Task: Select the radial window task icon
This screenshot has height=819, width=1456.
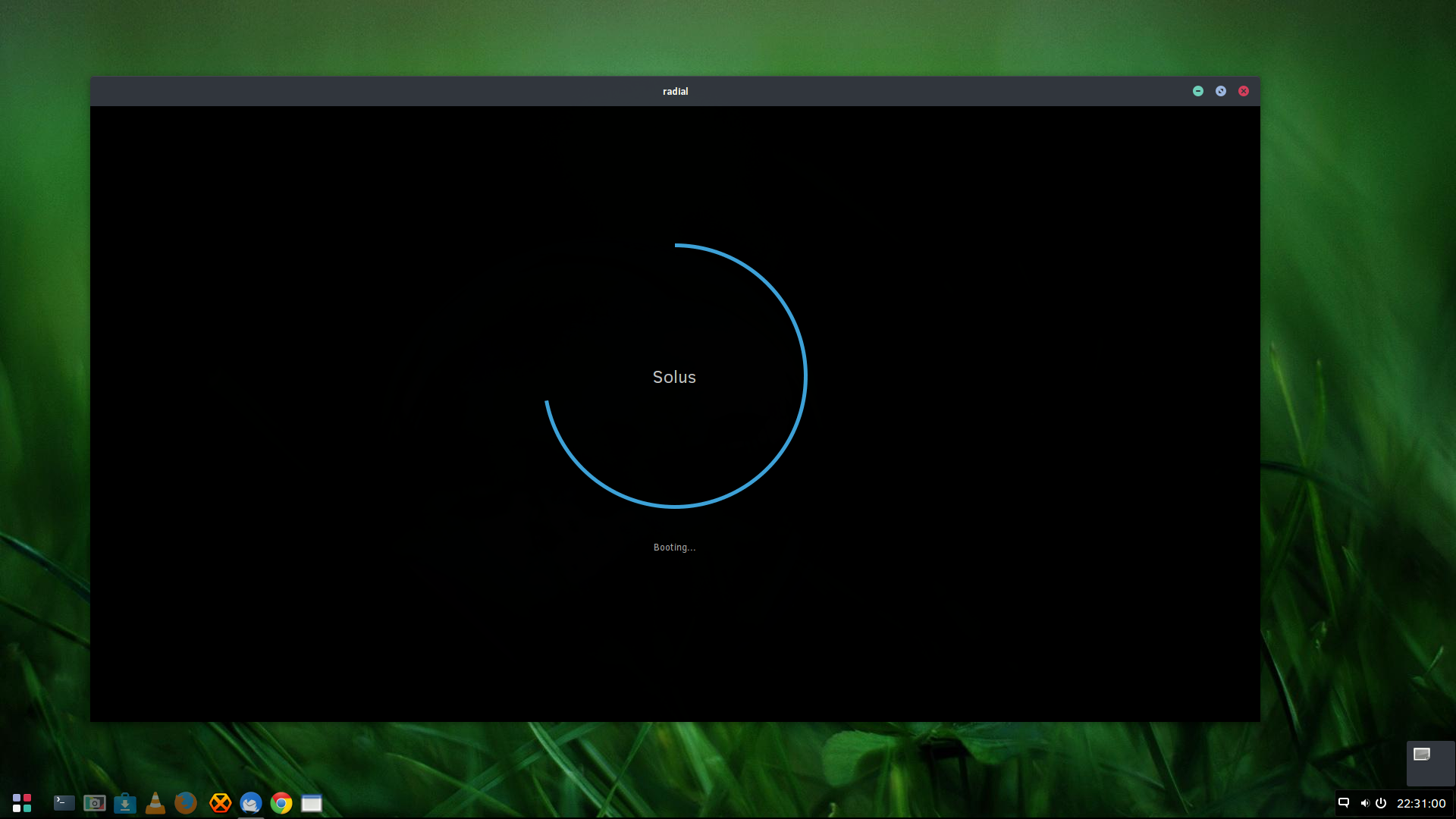Action: 312,803
